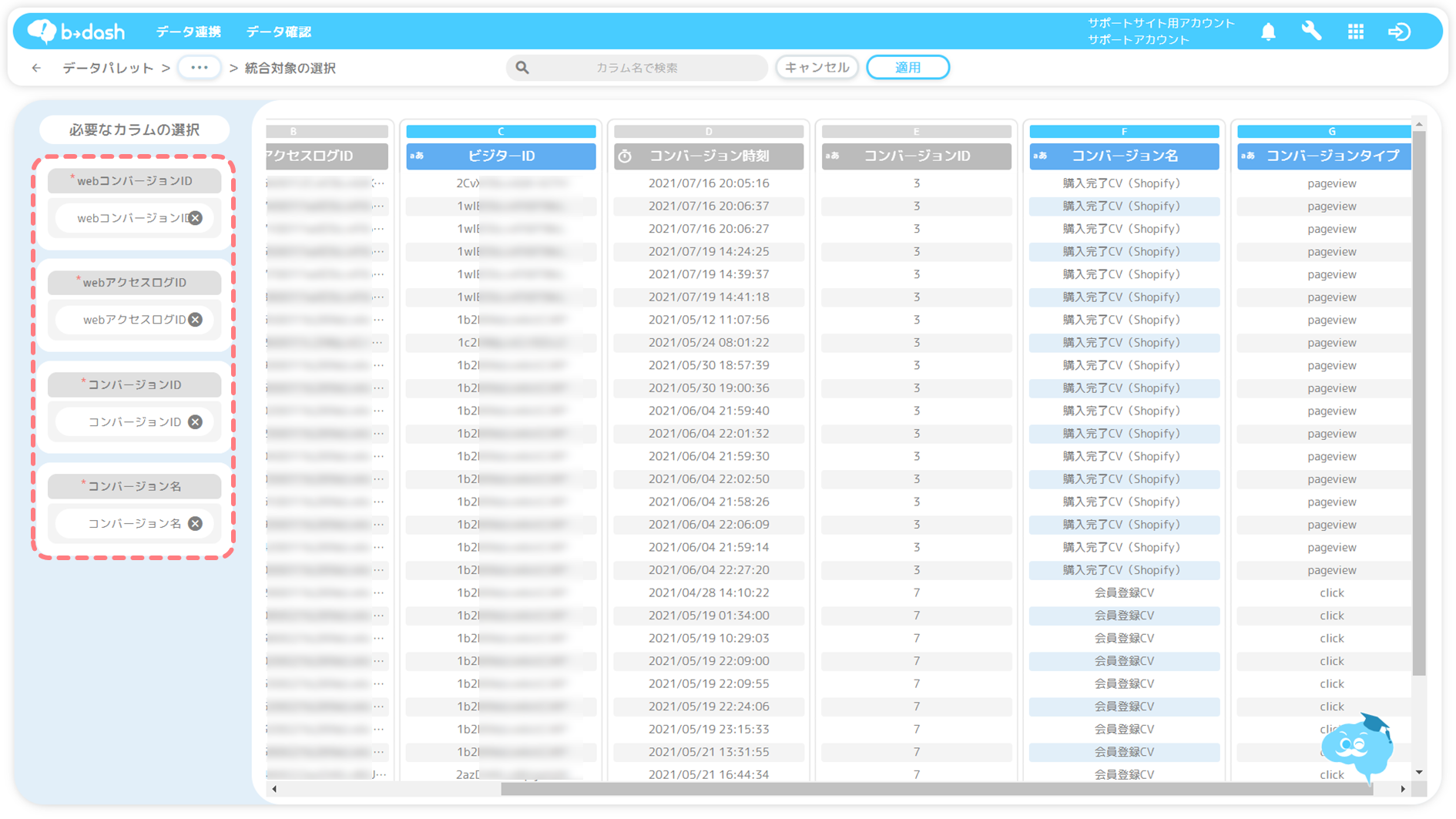Click the text-type icon in ビジターID header

click(x=417, y=156)
